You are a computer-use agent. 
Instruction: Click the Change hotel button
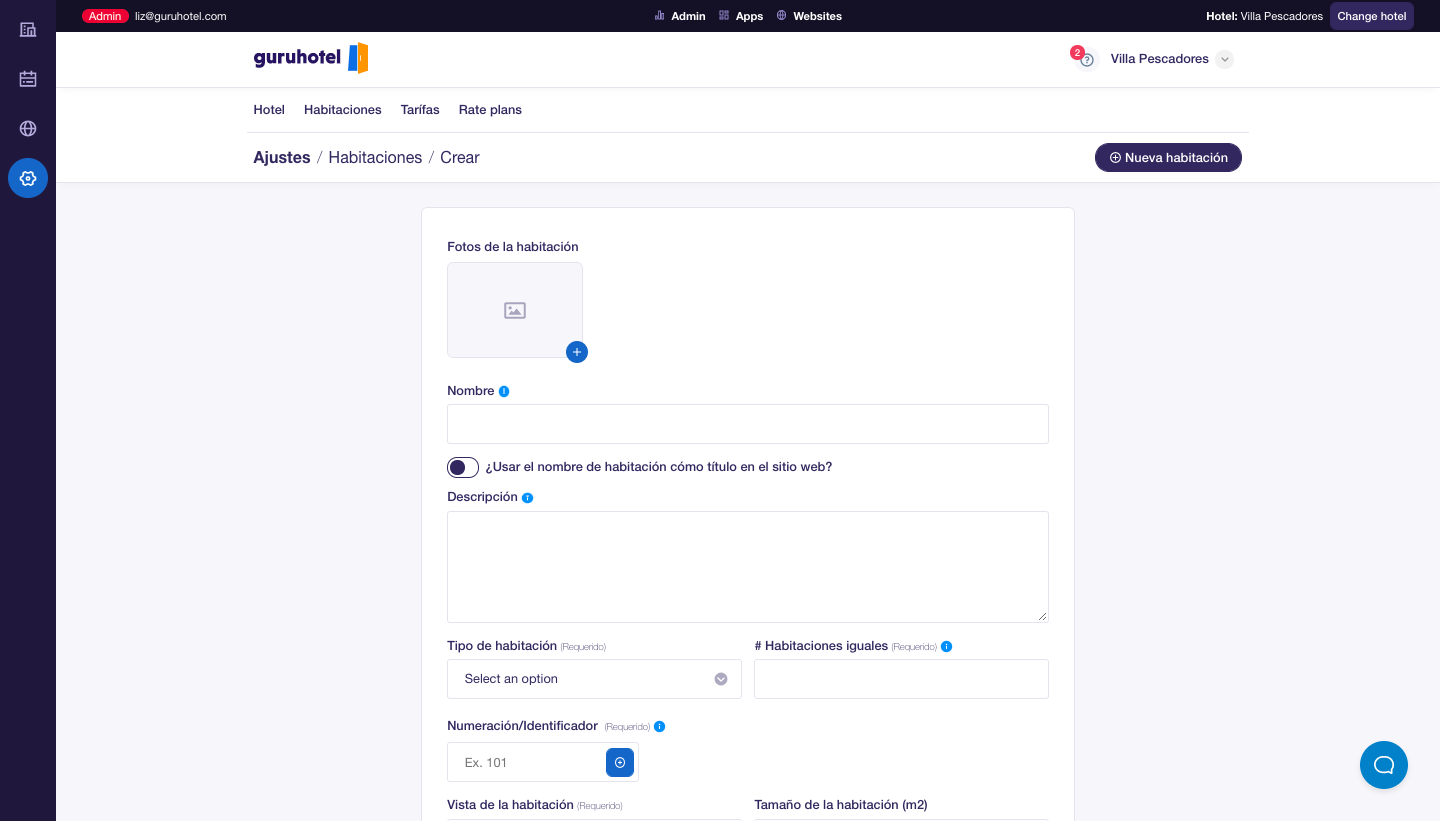coord(1372,16)
